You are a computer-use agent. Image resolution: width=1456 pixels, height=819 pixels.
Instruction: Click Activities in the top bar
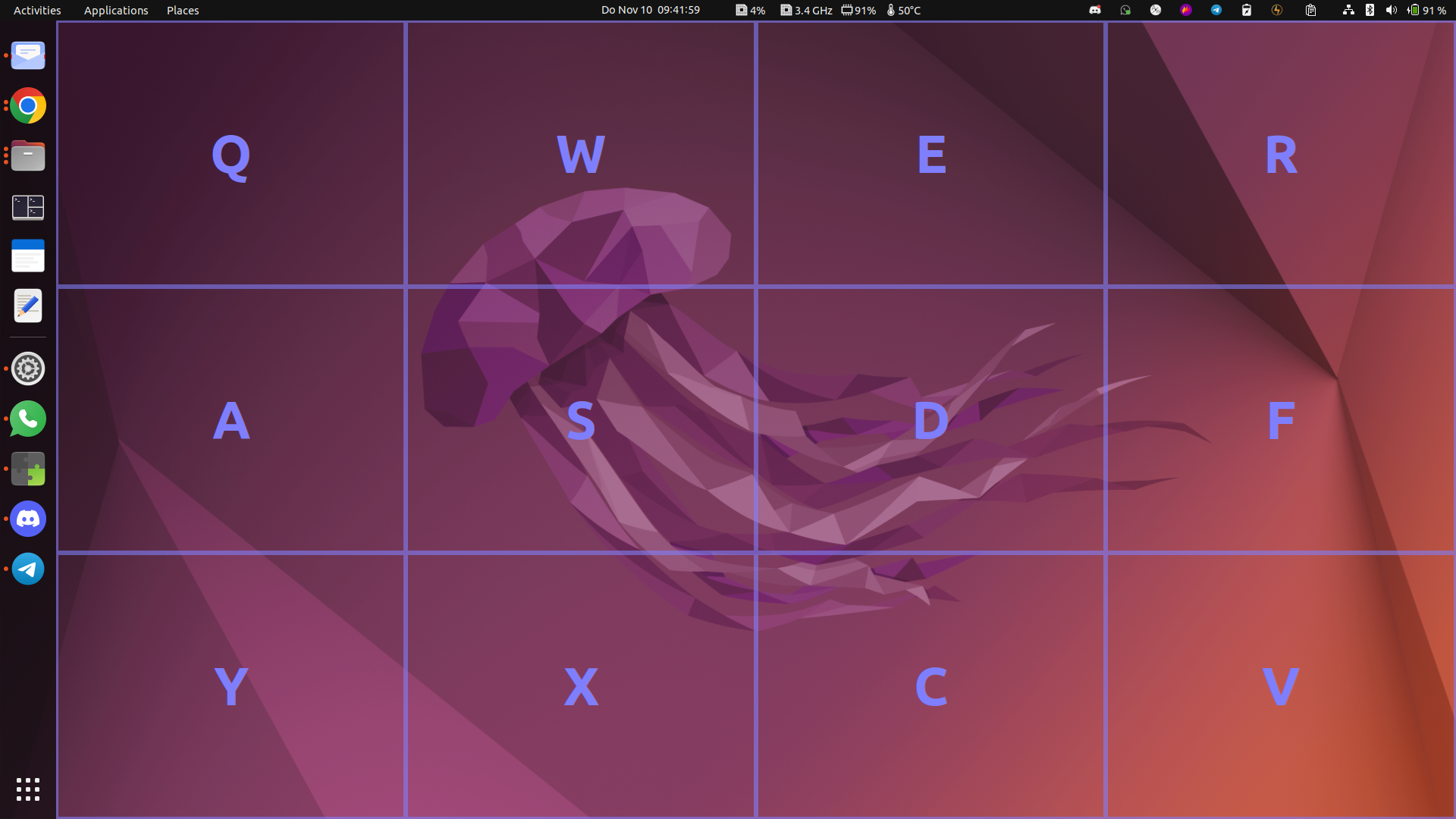click(36, 10)
